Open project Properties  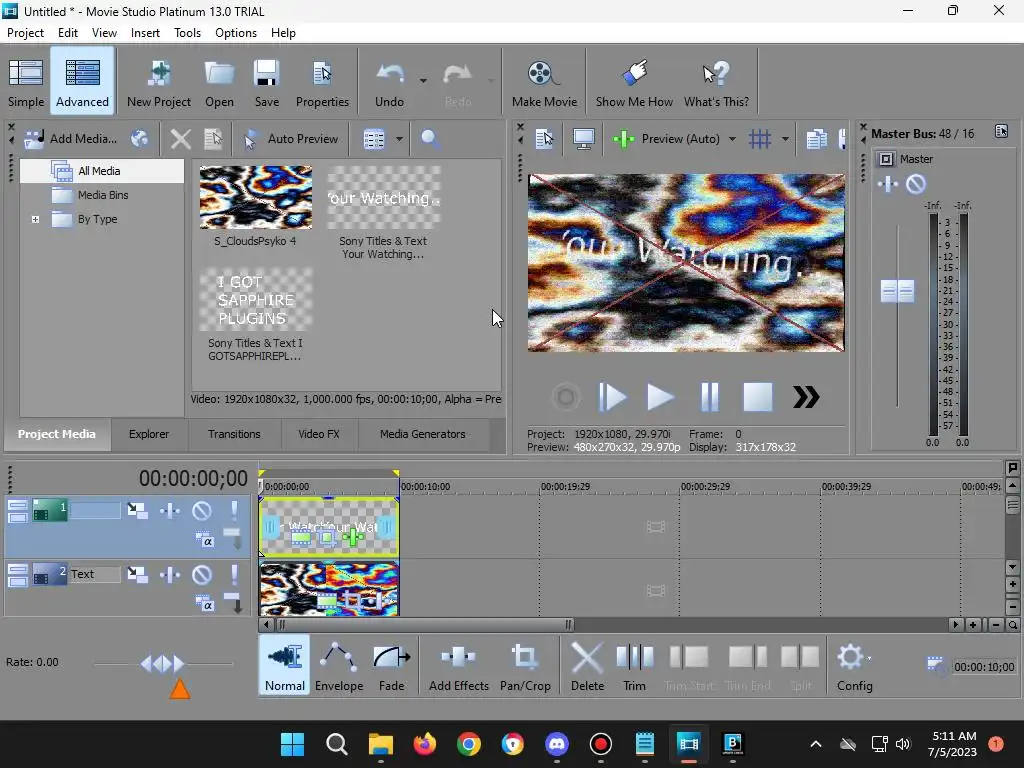(x=322, y=82)
